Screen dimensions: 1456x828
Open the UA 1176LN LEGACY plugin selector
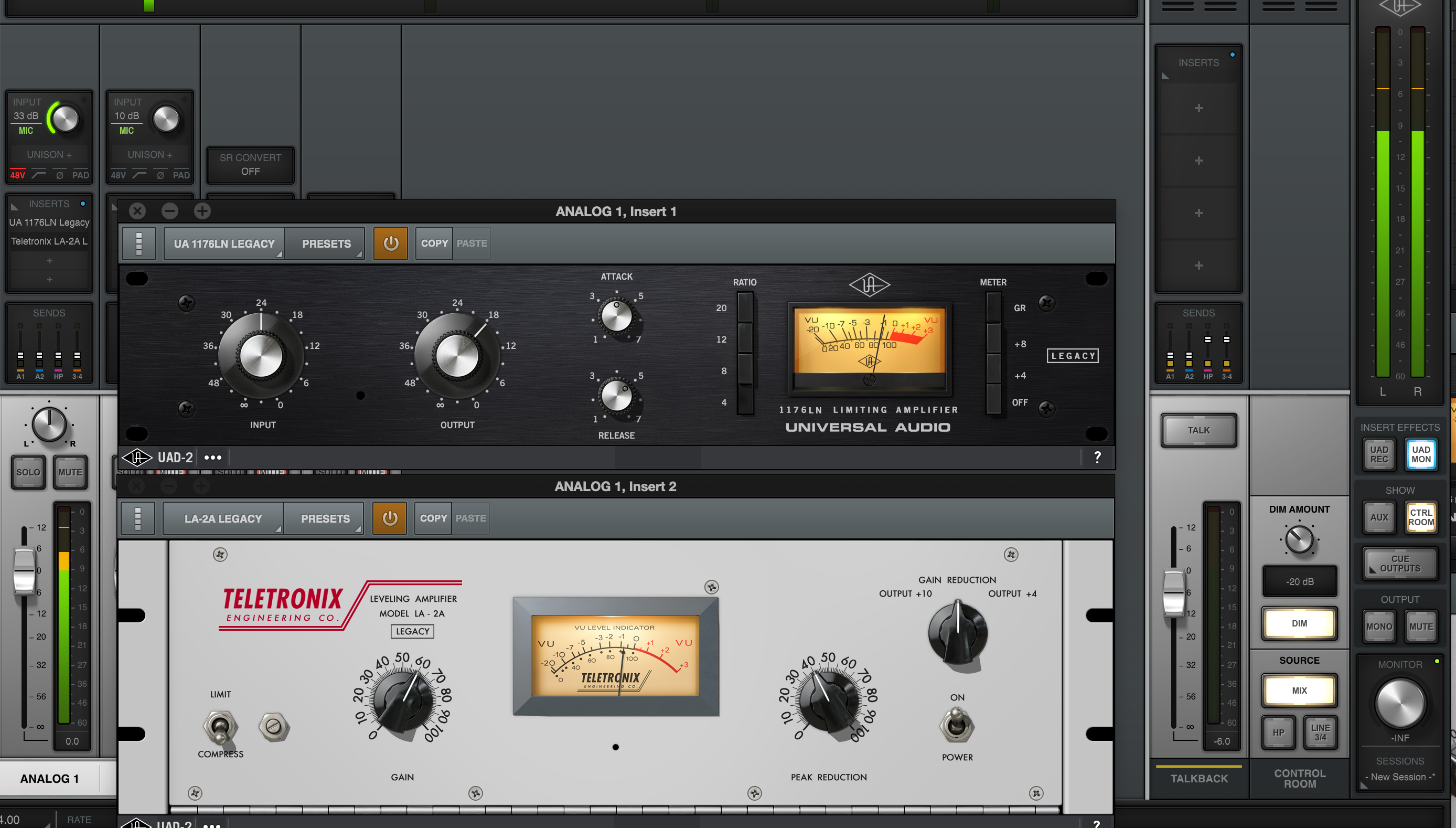(x=224, y=243)
